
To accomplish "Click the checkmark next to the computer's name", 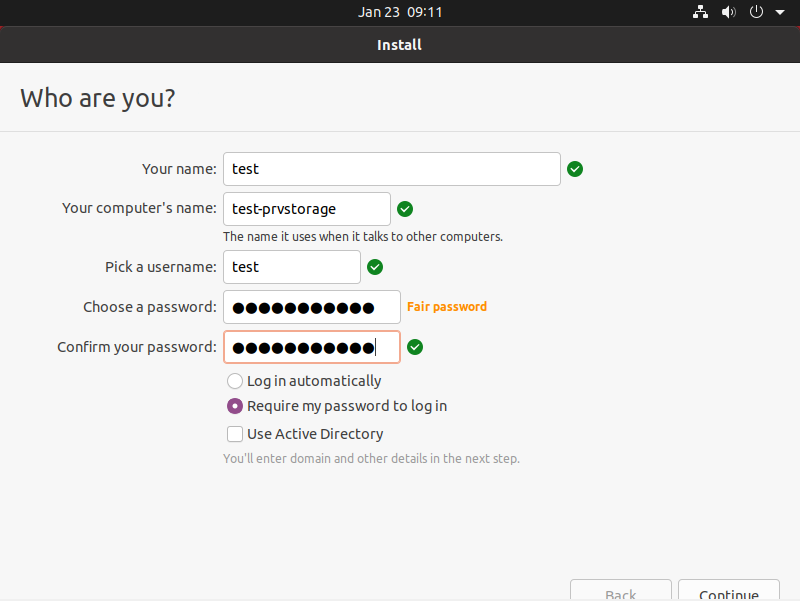I will point(405,209).
